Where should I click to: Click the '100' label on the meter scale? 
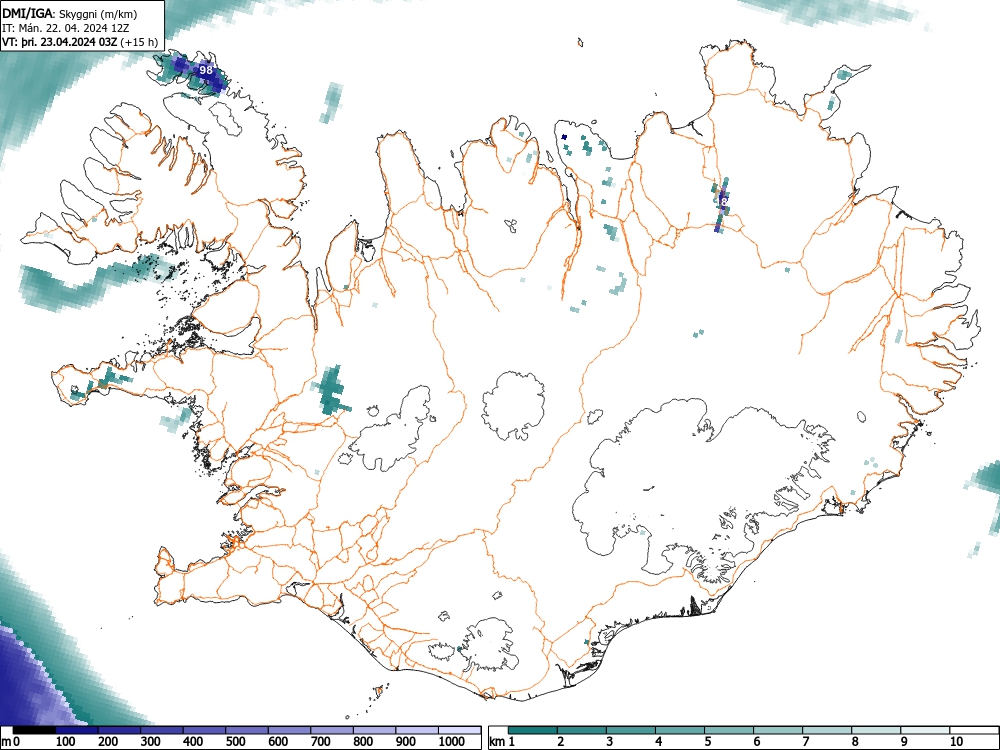[66, 742]
